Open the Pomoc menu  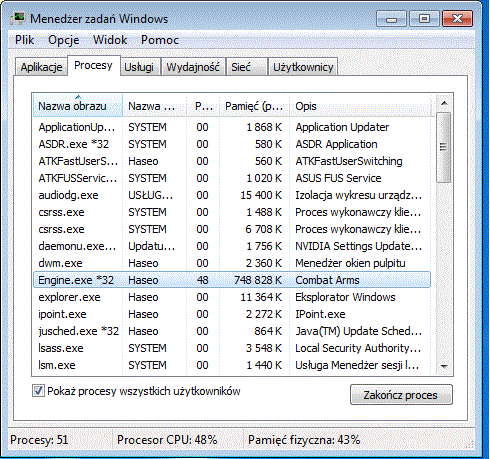point(160,40)
